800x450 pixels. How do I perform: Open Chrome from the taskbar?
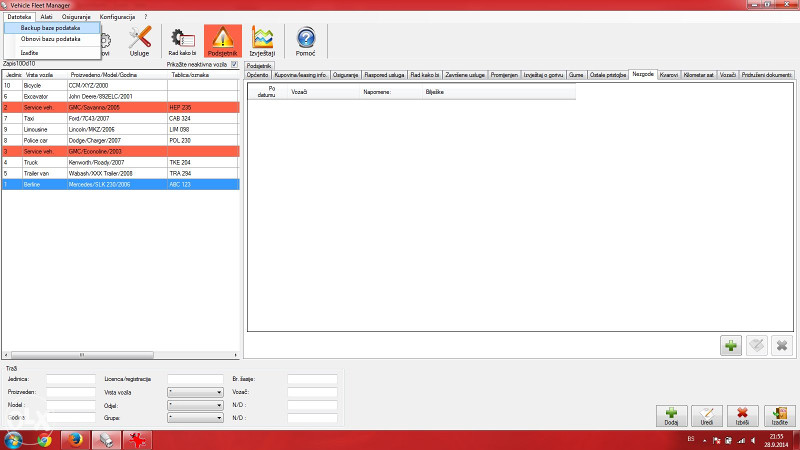tap(44, 440)
